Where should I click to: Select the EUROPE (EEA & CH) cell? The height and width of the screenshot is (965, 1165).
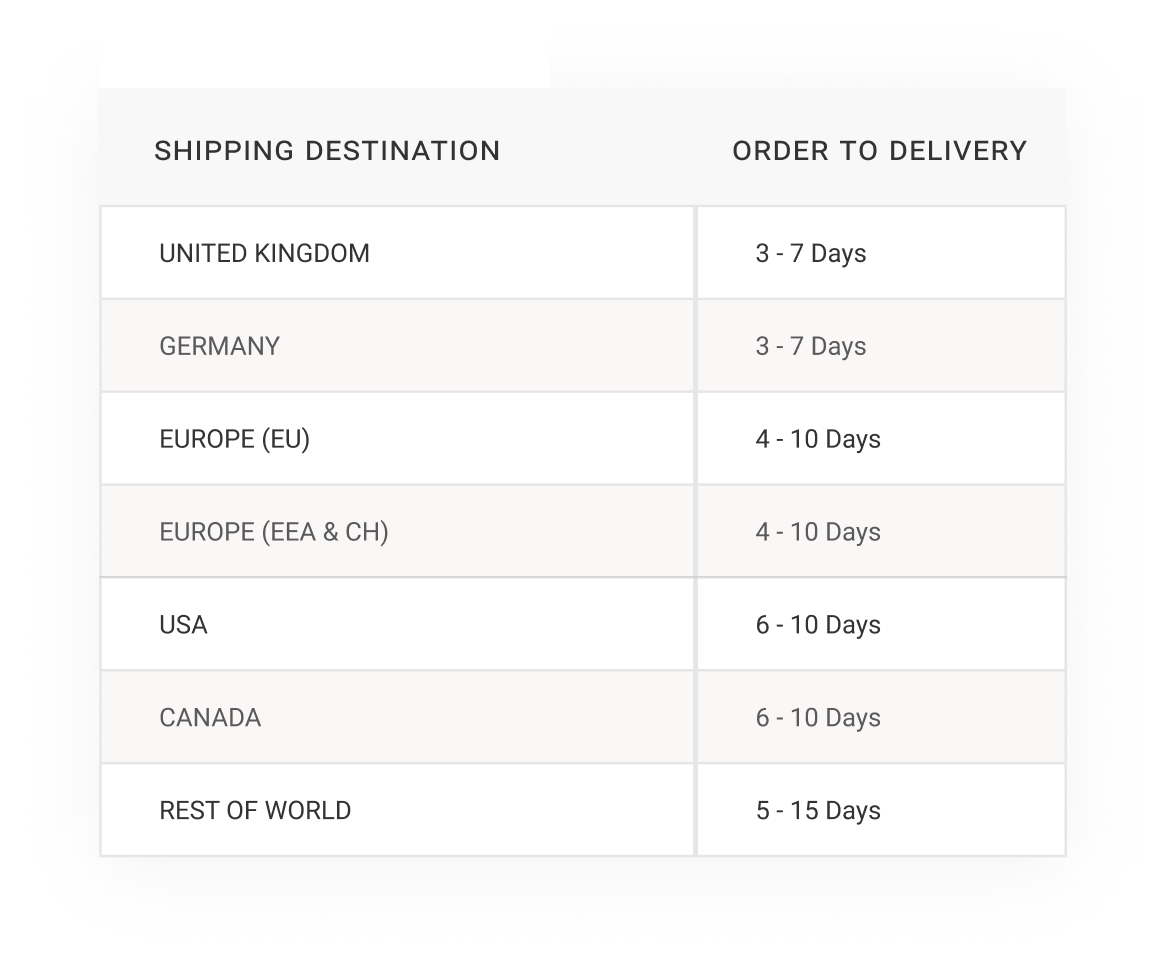[x=397, y=532]
